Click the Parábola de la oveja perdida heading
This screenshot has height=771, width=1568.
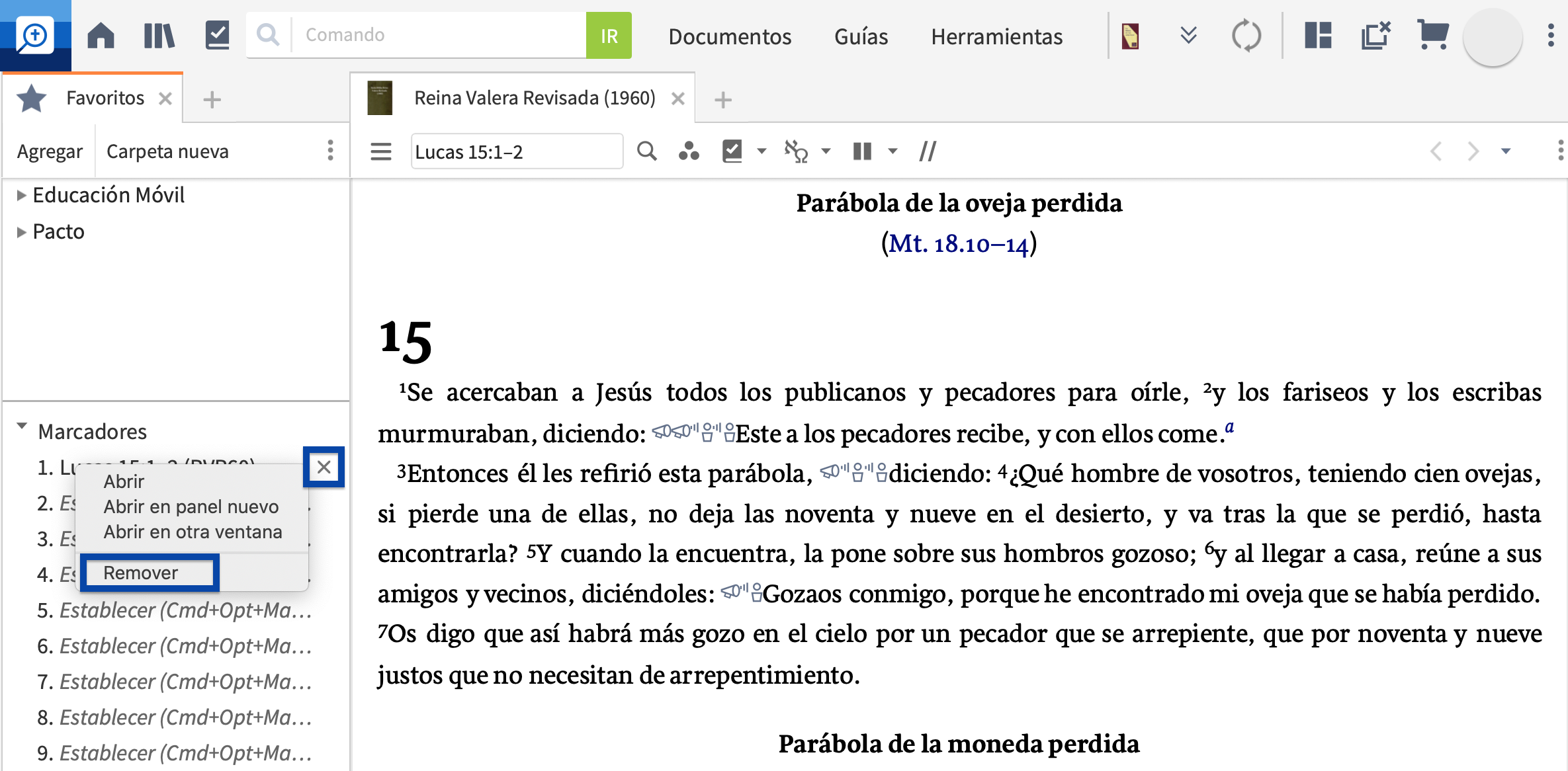(959, 203)
